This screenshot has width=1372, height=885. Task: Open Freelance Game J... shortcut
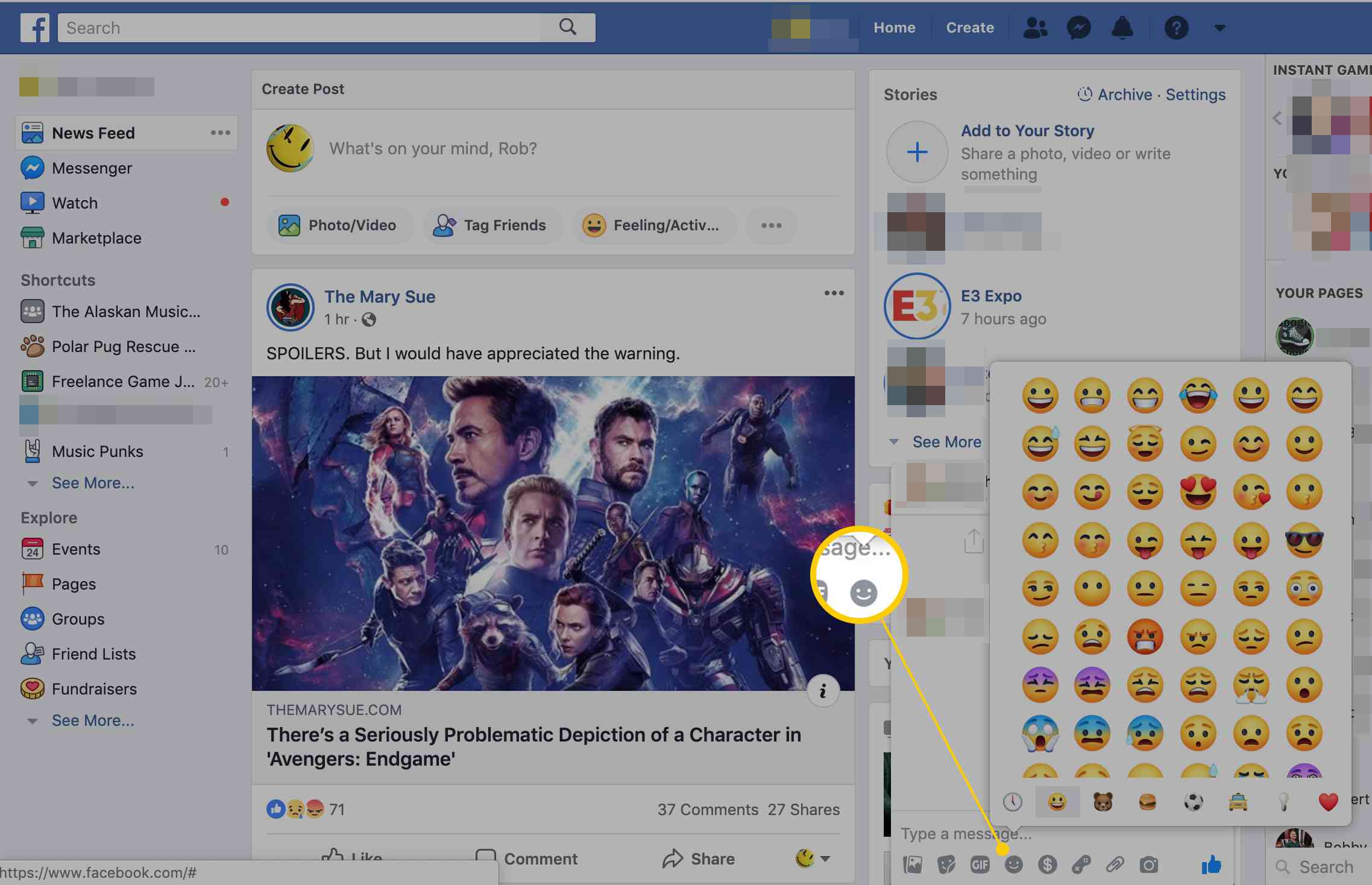tap(123, 381)
